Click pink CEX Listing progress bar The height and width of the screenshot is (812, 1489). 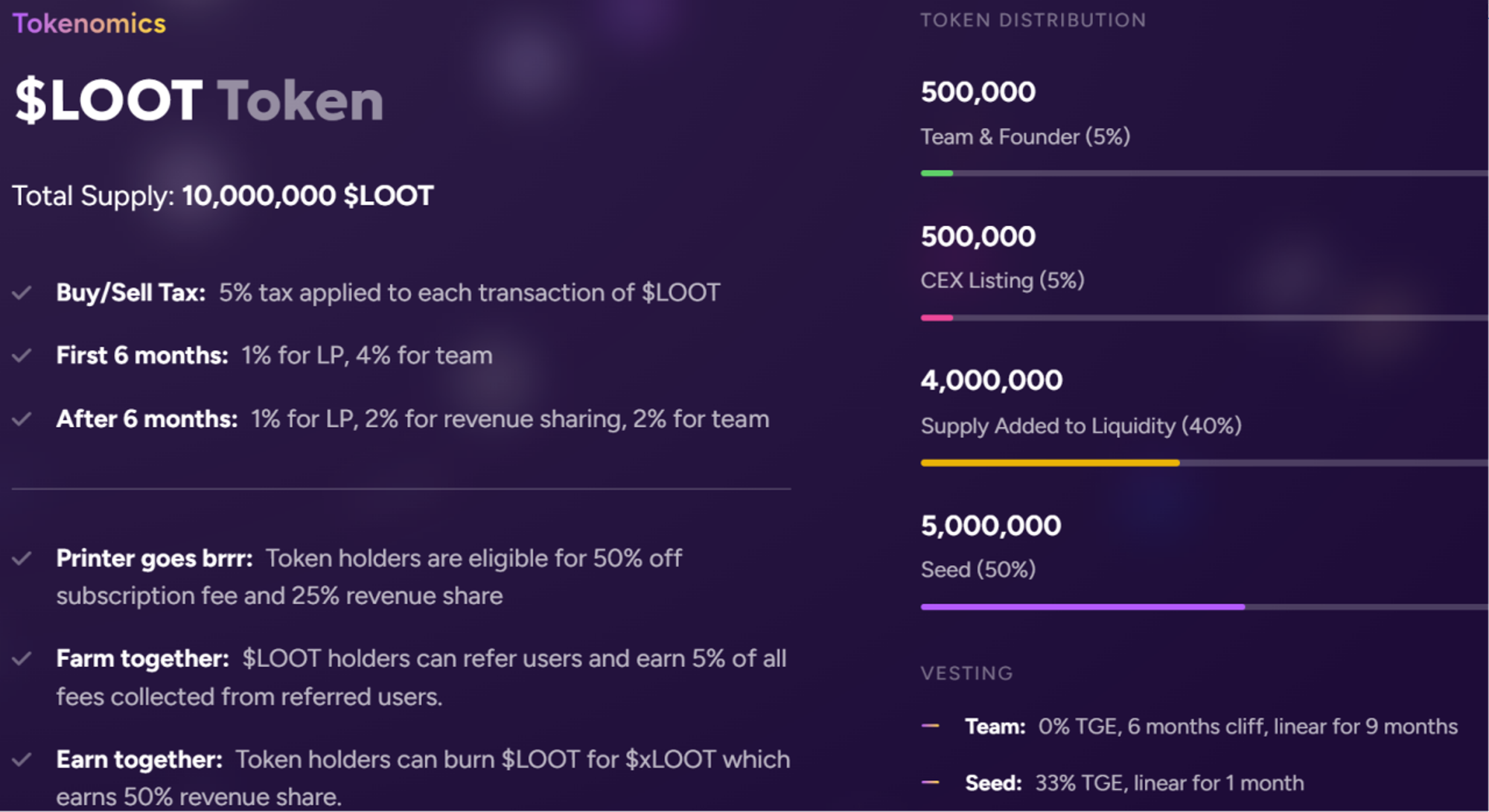point(937,318)
